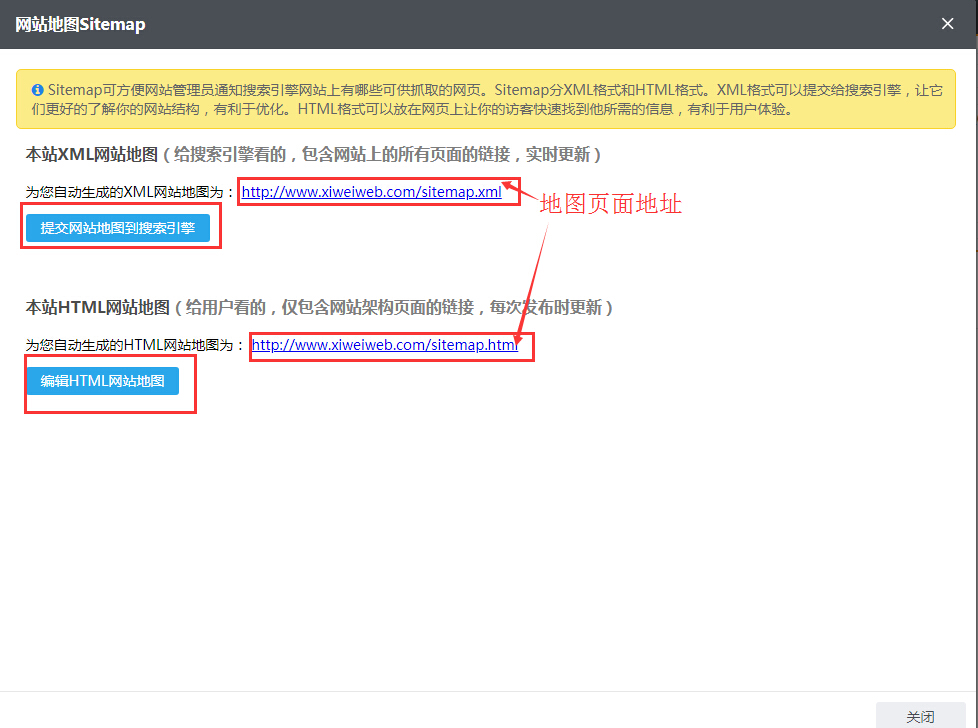
Task: Click the red 地图页面地址 annotation text
Action: tap(610, 205)
